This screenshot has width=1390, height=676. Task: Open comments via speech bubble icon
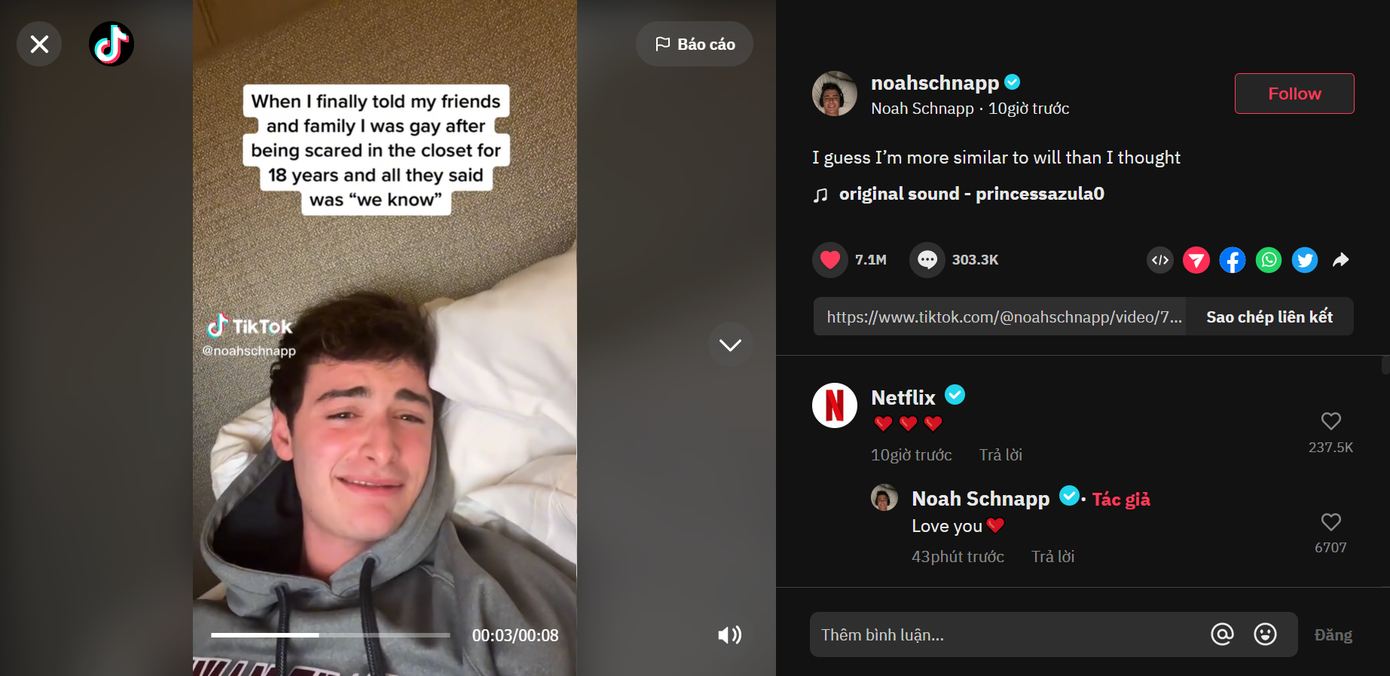pos(927,260)
